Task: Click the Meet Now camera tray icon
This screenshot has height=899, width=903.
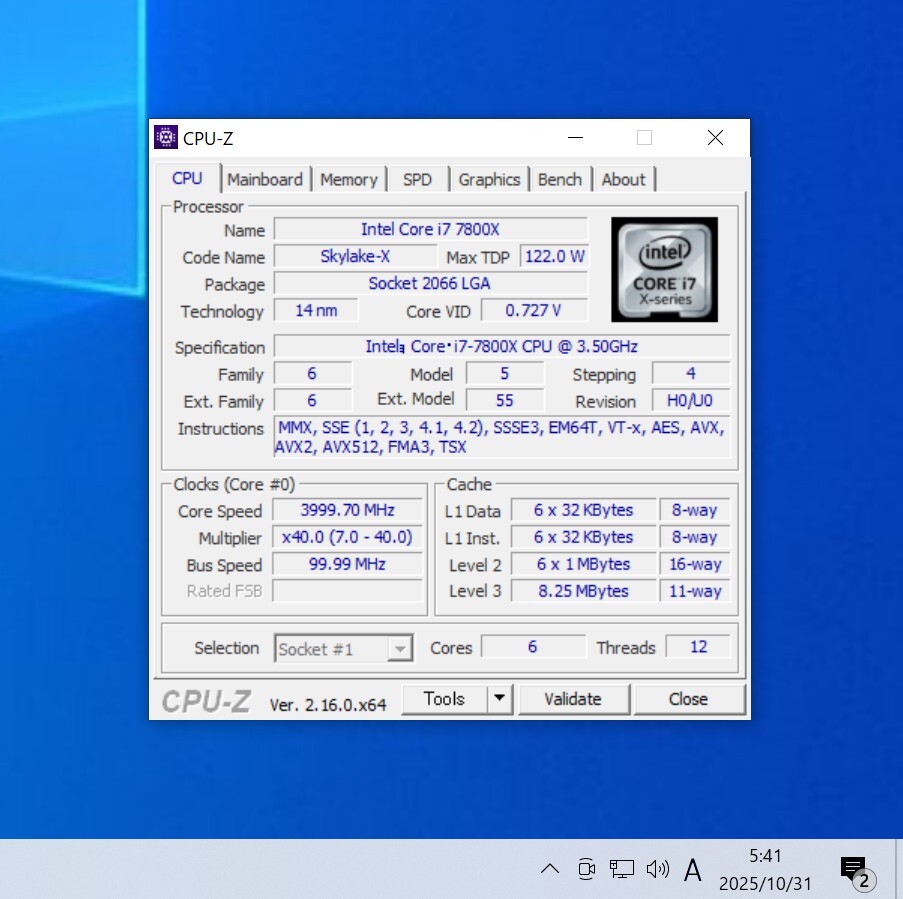Action: coord(586,868)
